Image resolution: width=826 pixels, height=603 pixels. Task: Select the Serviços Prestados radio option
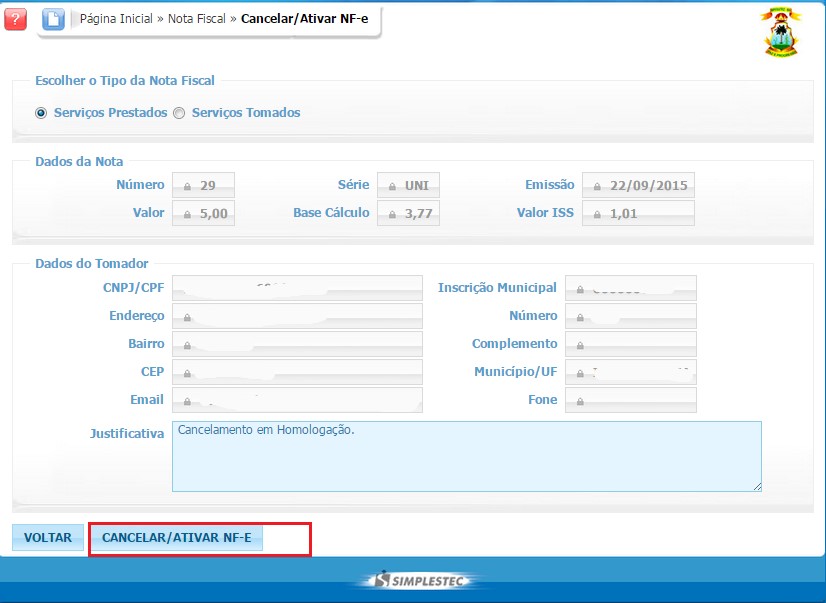[41, 113]
